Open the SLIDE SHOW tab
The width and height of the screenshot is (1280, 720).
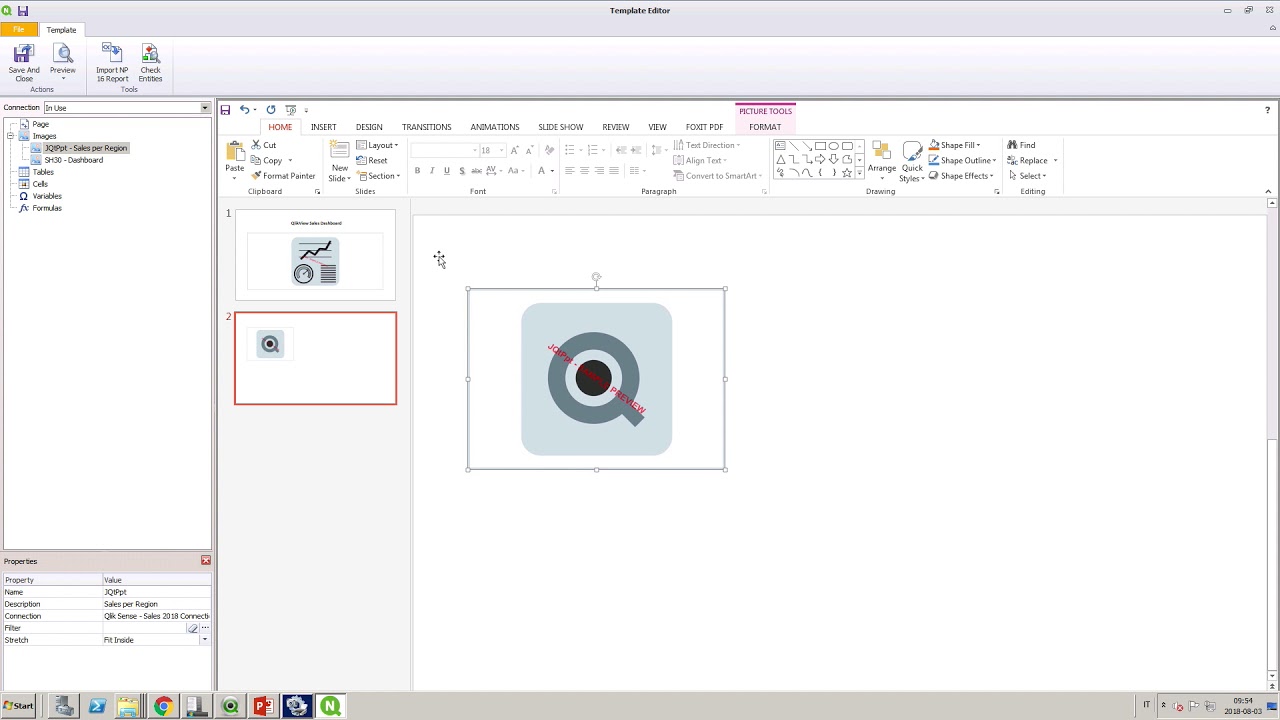tap(560, 127)
